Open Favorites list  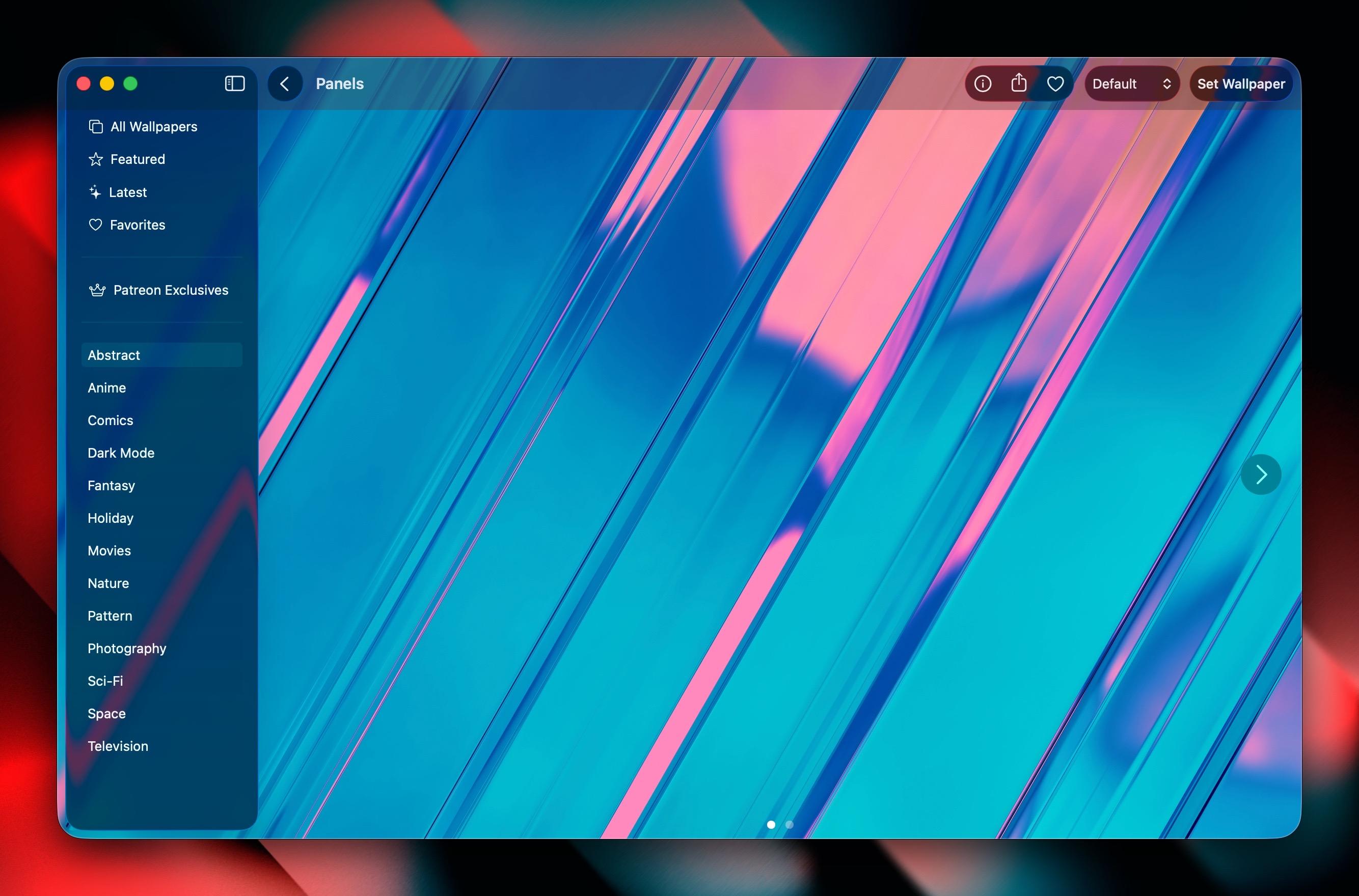[x=162, y=225]
